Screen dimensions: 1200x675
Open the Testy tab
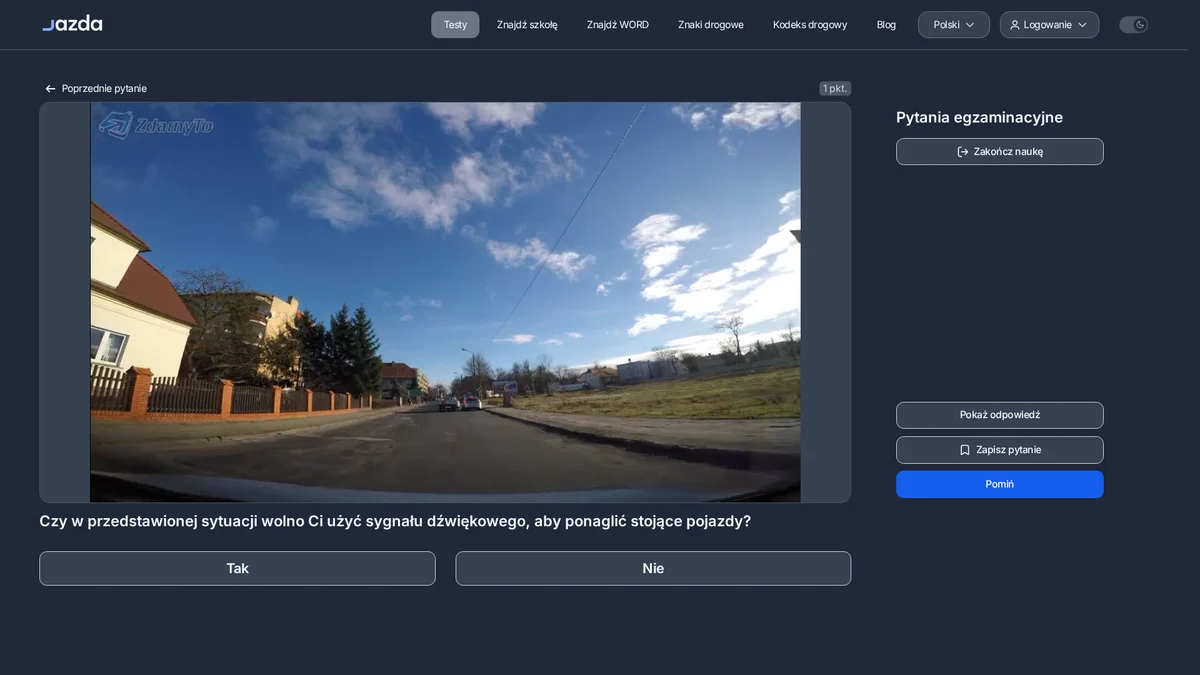tap(455, 25)
